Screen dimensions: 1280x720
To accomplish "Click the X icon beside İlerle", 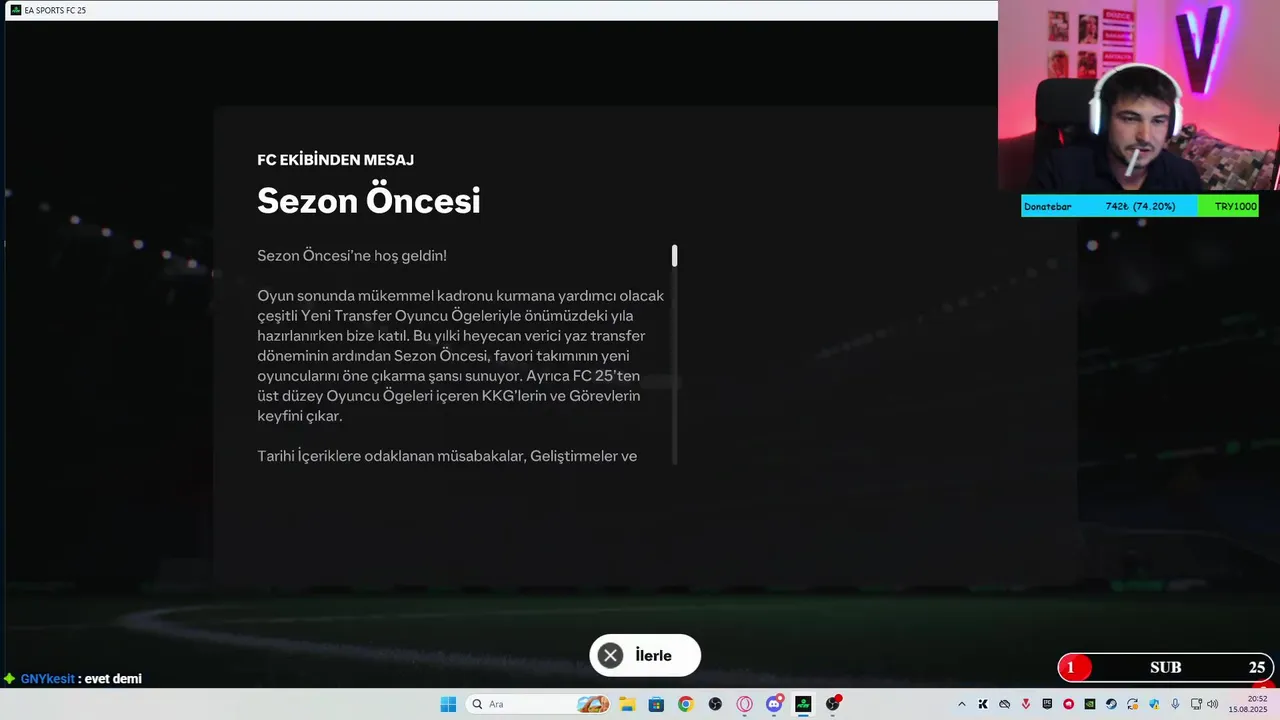I will coord(611,655).
